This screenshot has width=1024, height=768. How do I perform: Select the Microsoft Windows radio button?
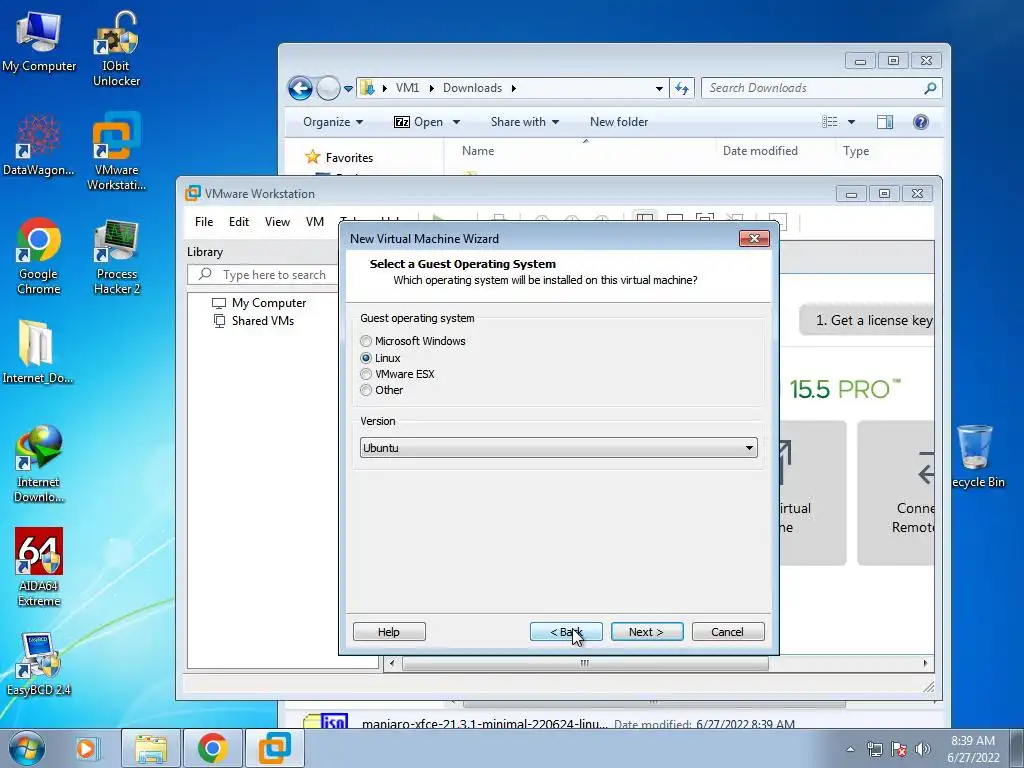[366, 341]
